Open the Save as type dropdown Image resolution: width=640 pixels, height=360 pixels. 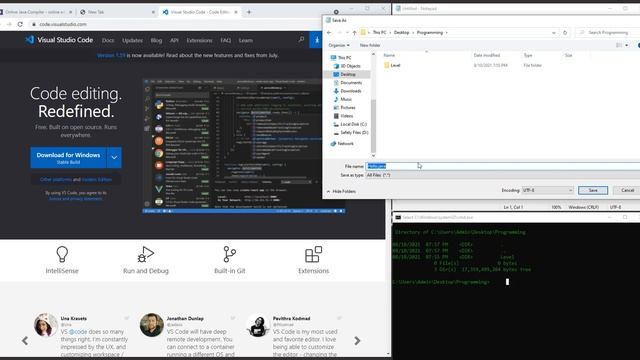502,175
